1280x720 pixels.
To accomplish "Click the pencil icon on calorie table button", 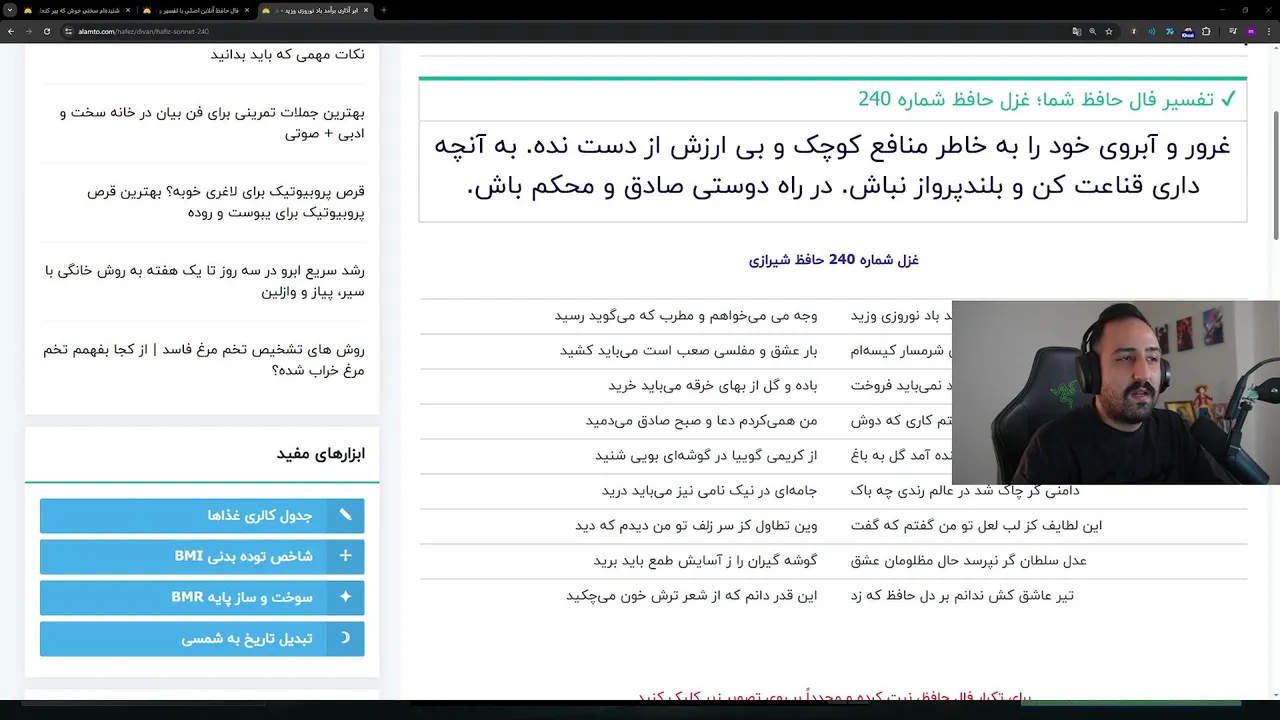I will (345, 515).
